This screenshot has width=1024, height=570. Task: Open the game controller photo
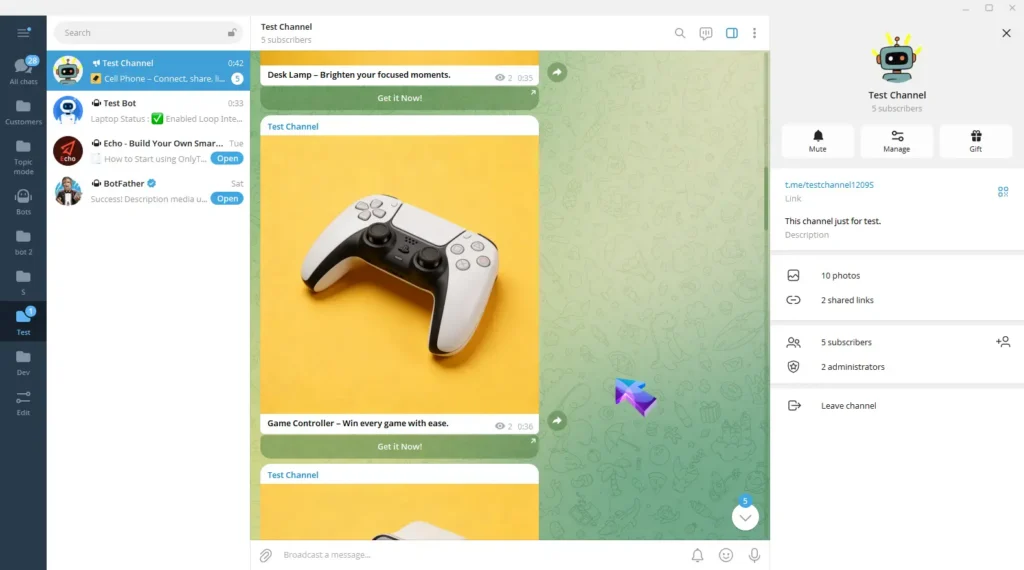(x=400, y=274)
